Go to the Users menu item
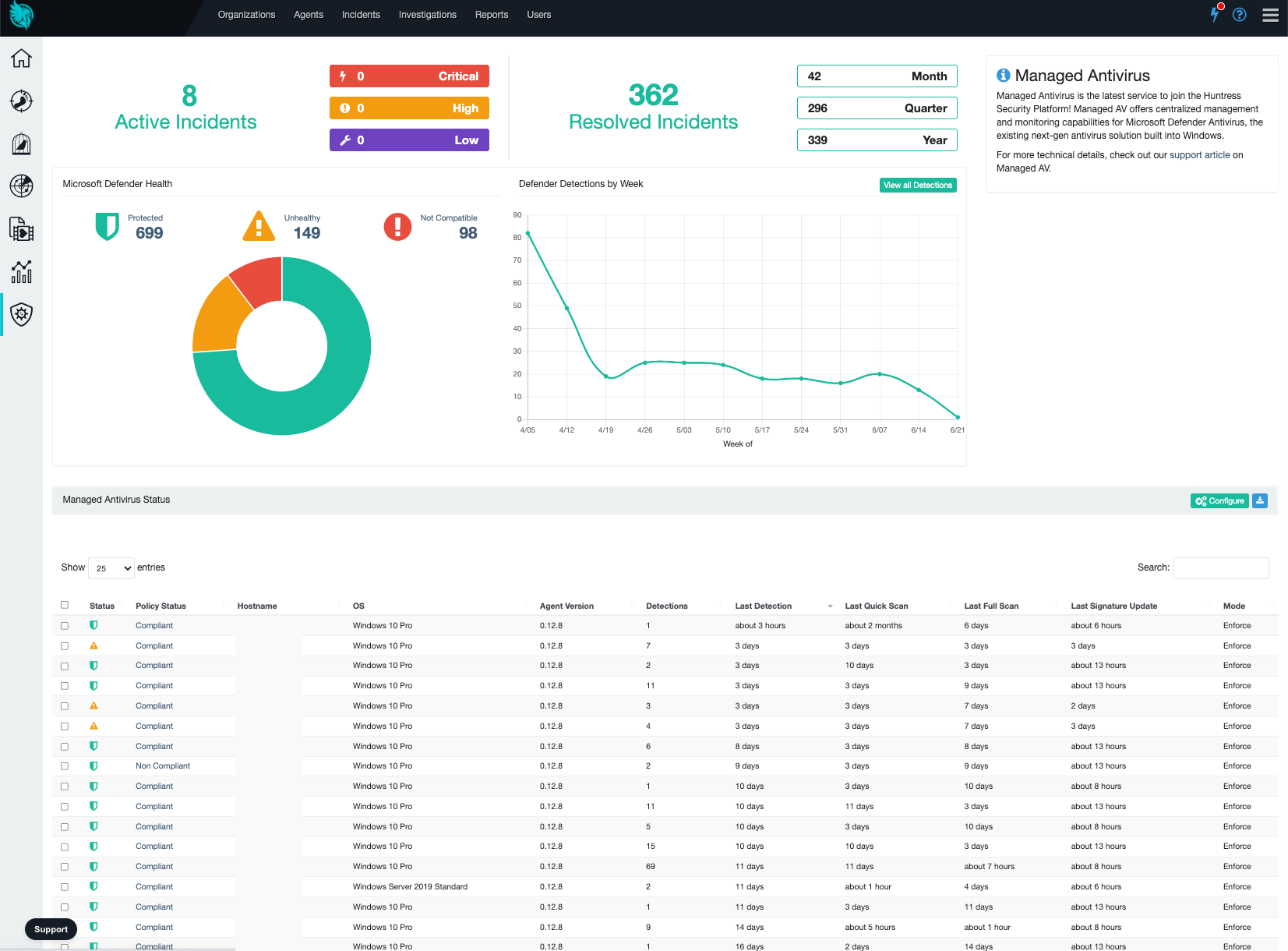Image resolution: width=1288 pixels, height=951 pixels. click(539, 15)
